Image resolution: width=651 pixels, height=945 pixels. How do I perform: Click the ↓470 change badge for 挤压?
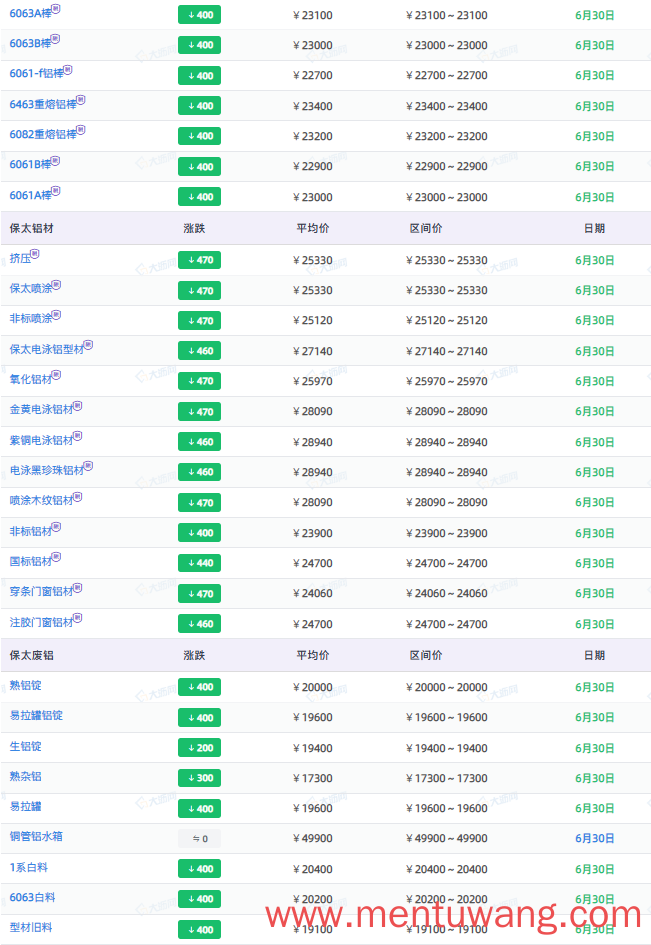[x=200, y=260]
